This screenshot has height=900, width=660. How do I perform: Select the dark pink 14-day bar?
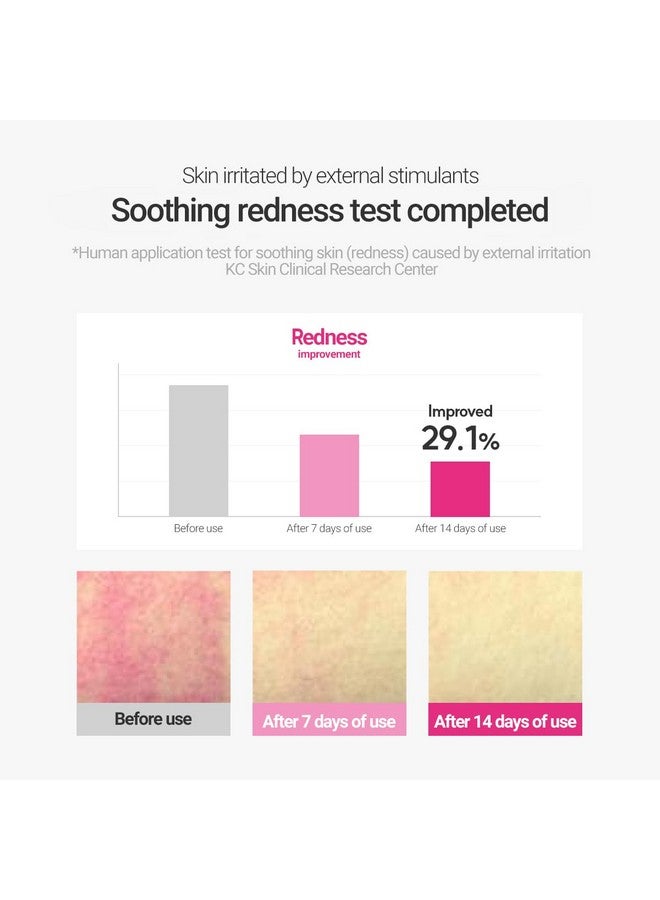click(460, 489)
